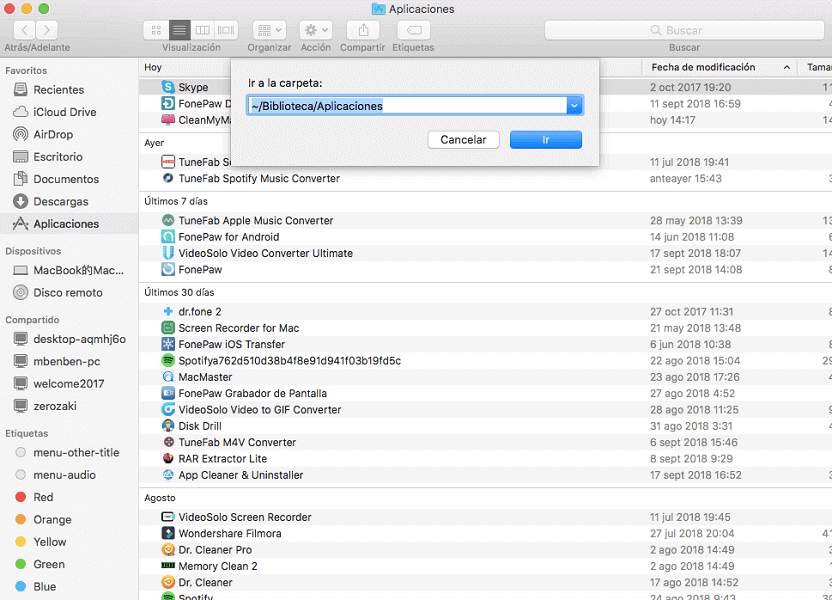The image size is (832, 600).
Task: Select FonePaw Grabador de Pantalla icon
Action: click(168, 393)
